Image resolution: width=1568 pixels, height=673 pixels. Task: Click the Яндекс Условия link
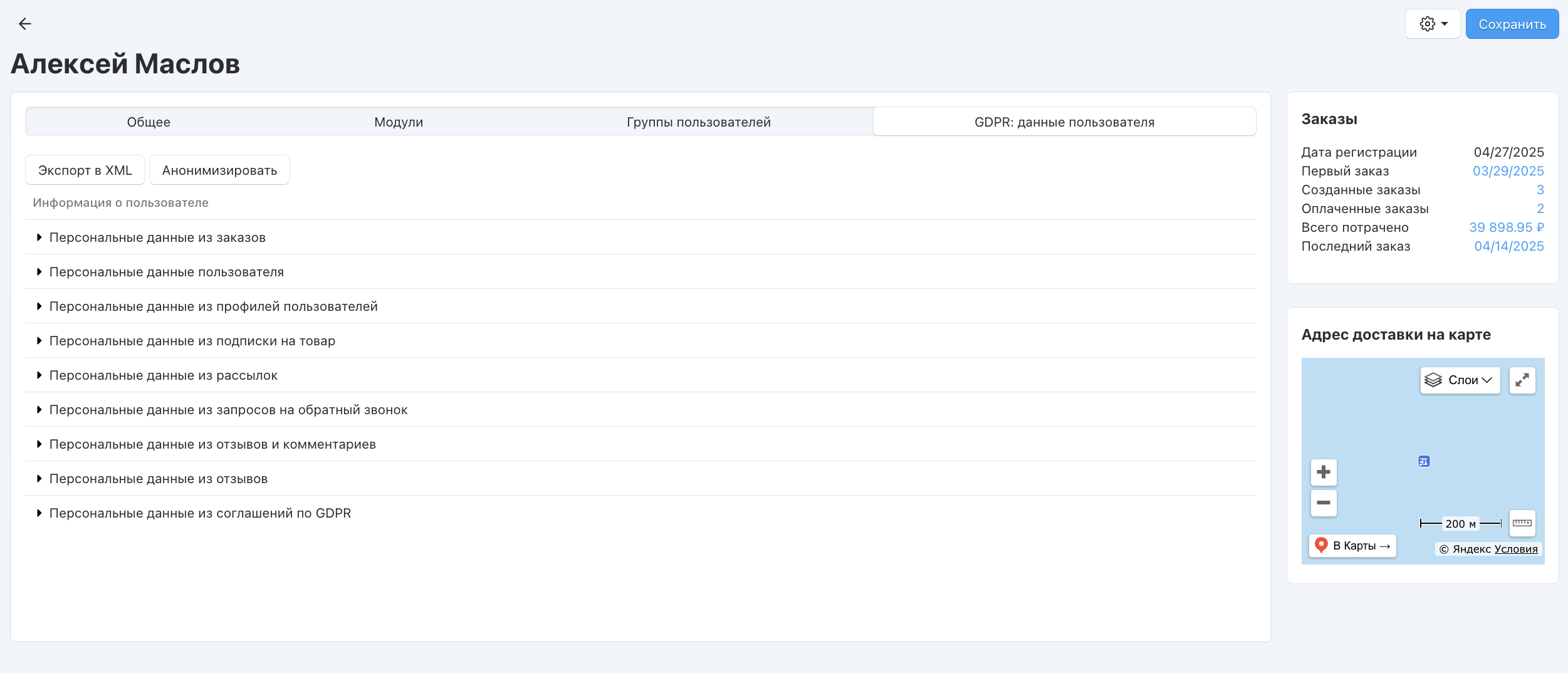pyautogui.click(x=1515, y=549)
